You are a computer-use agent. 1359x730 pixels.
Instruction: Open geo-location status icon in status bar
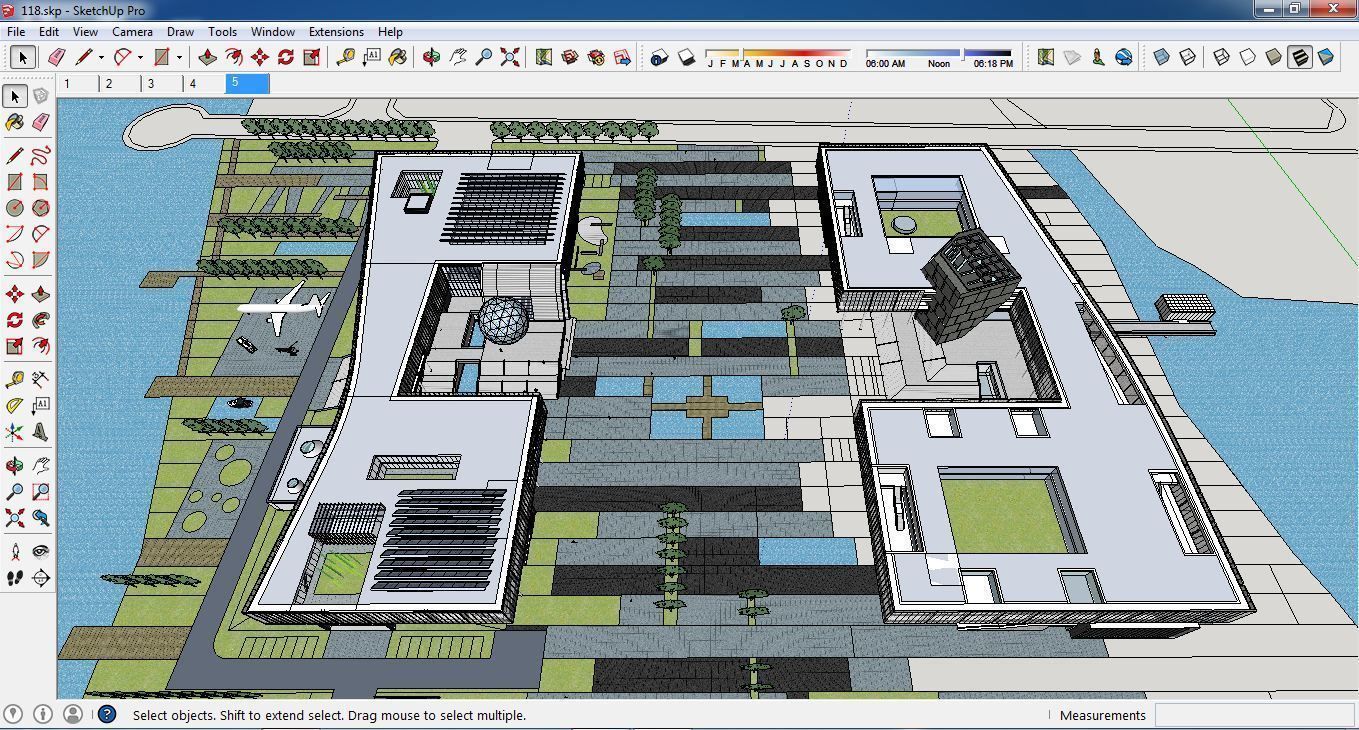13,714
